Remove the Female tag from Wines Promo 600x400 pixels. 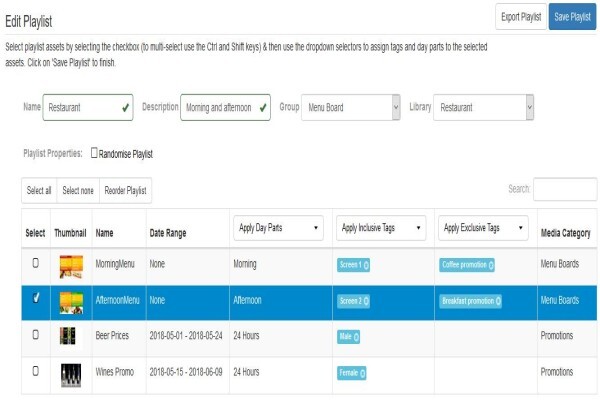tap(362, 373)
